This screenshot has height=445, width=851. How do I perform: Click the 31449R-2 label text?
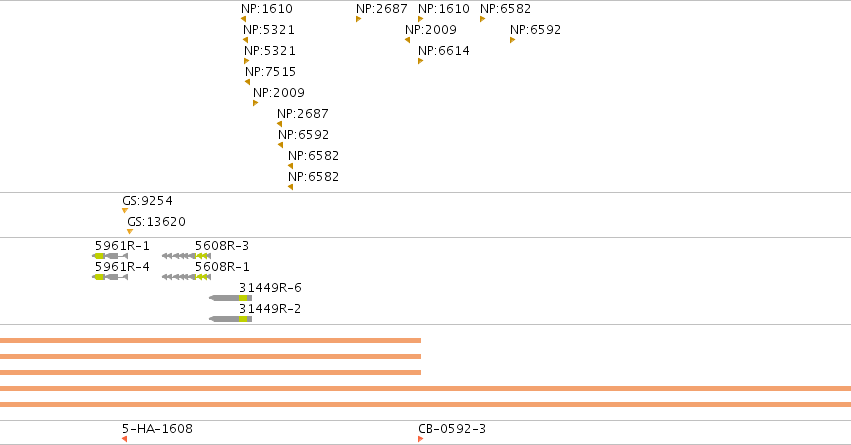[x=270, y=309]
